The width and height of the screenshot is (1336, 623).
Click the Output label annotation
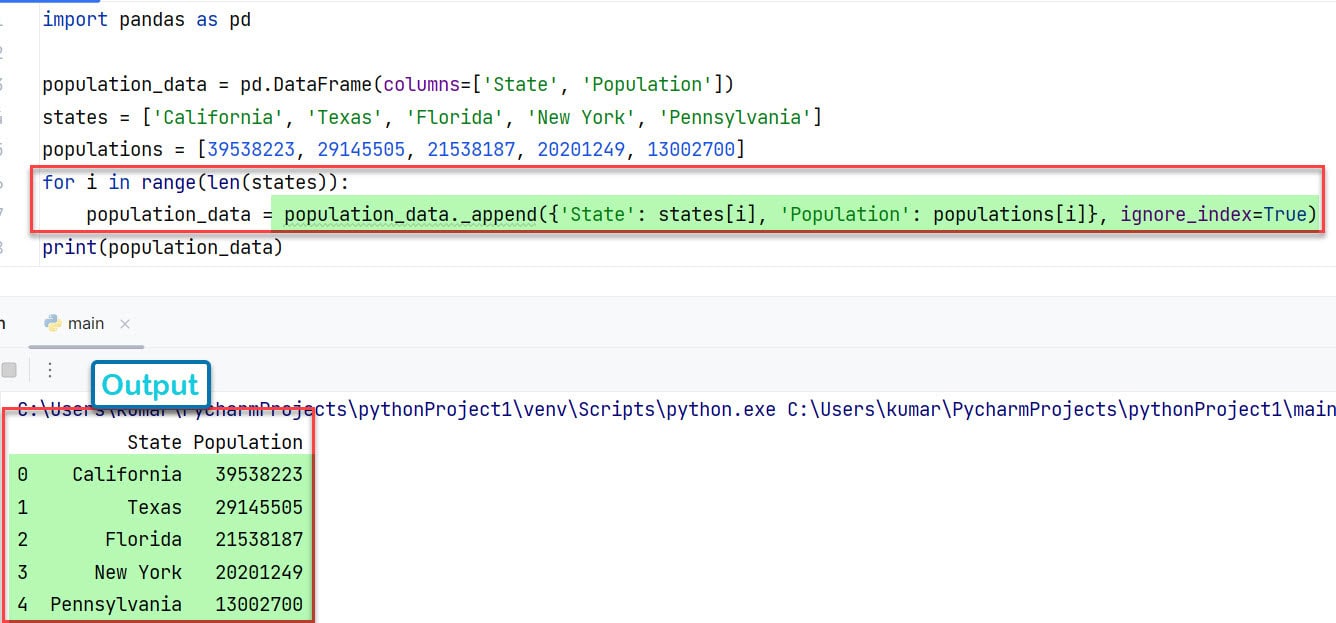[x=150, y=384]
